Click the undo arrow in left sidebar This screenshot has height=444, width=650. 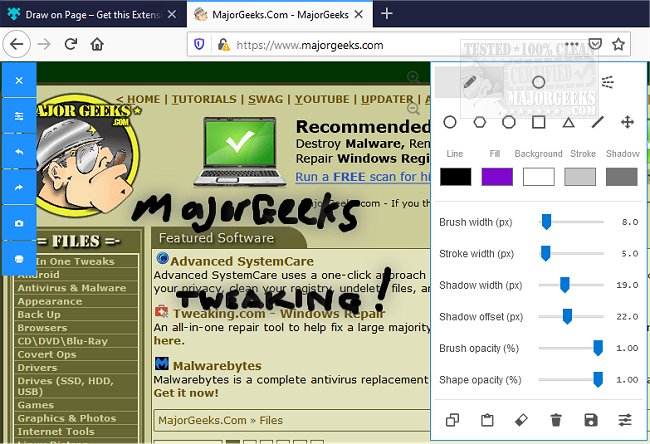coord(19,152)
